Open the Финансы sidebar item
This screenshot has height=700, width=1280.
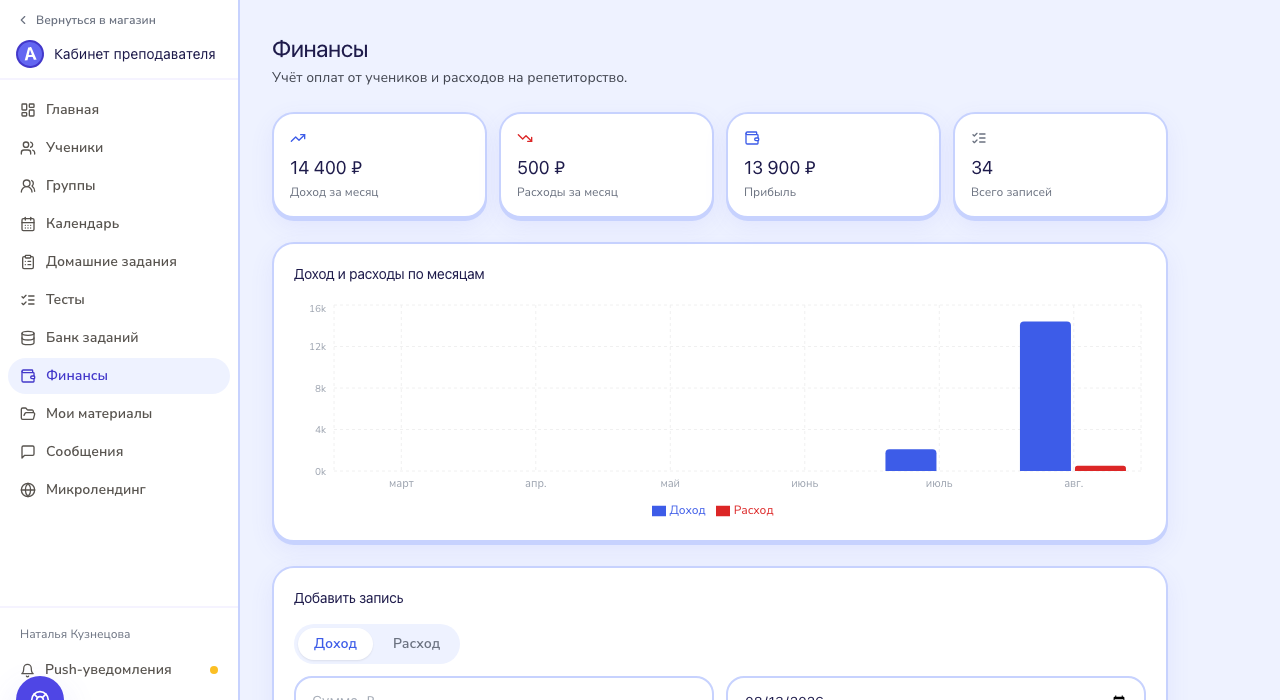tap(119, 376)
